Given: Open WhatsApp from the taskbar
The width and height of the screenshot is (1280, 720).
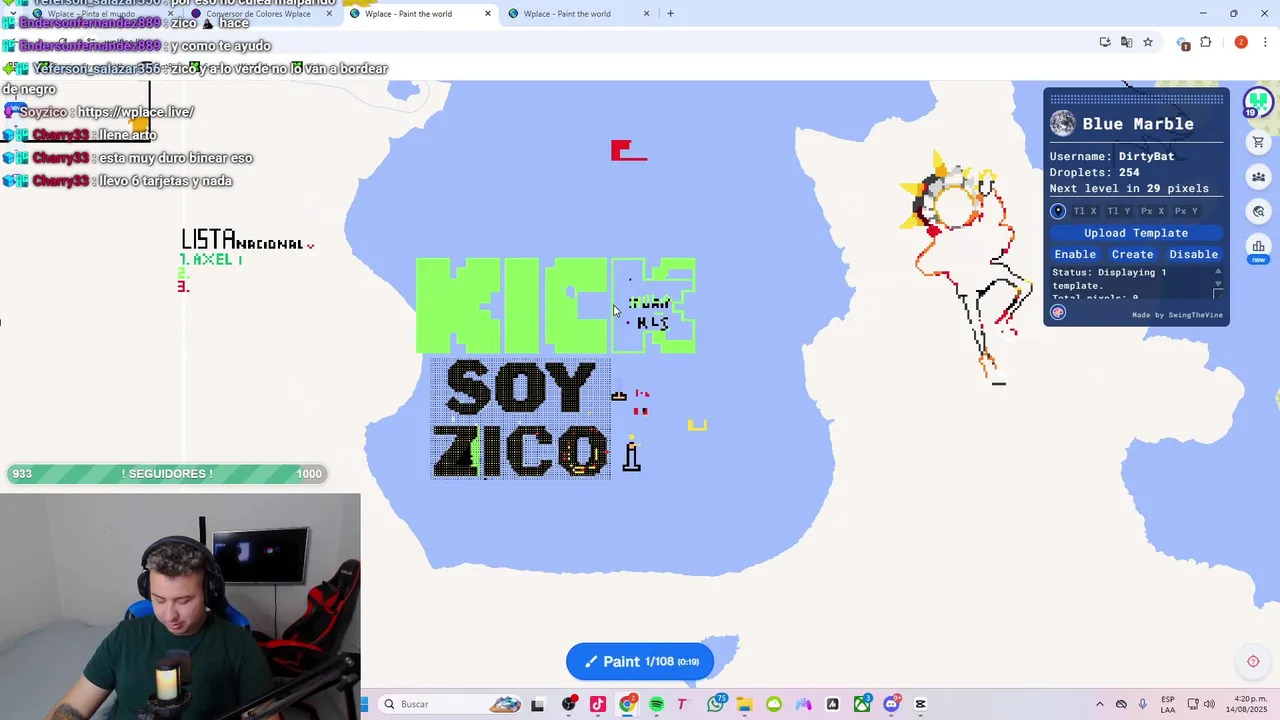Looking at the screenshot, I should [x=715, y=704].
